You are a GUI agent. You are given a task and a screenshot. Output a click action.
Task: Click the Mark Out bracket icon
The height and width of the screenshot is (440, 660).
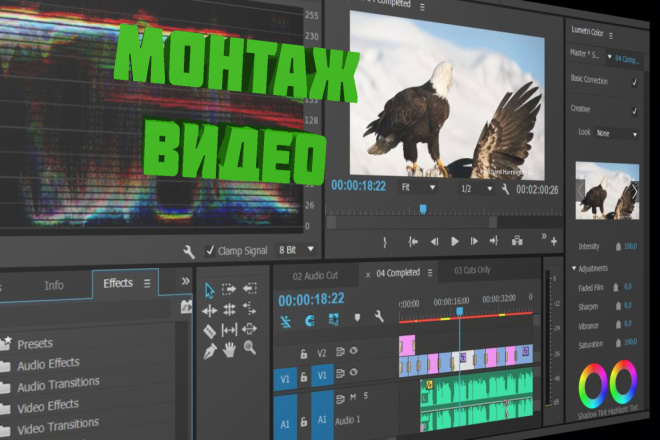coord(384,243)
